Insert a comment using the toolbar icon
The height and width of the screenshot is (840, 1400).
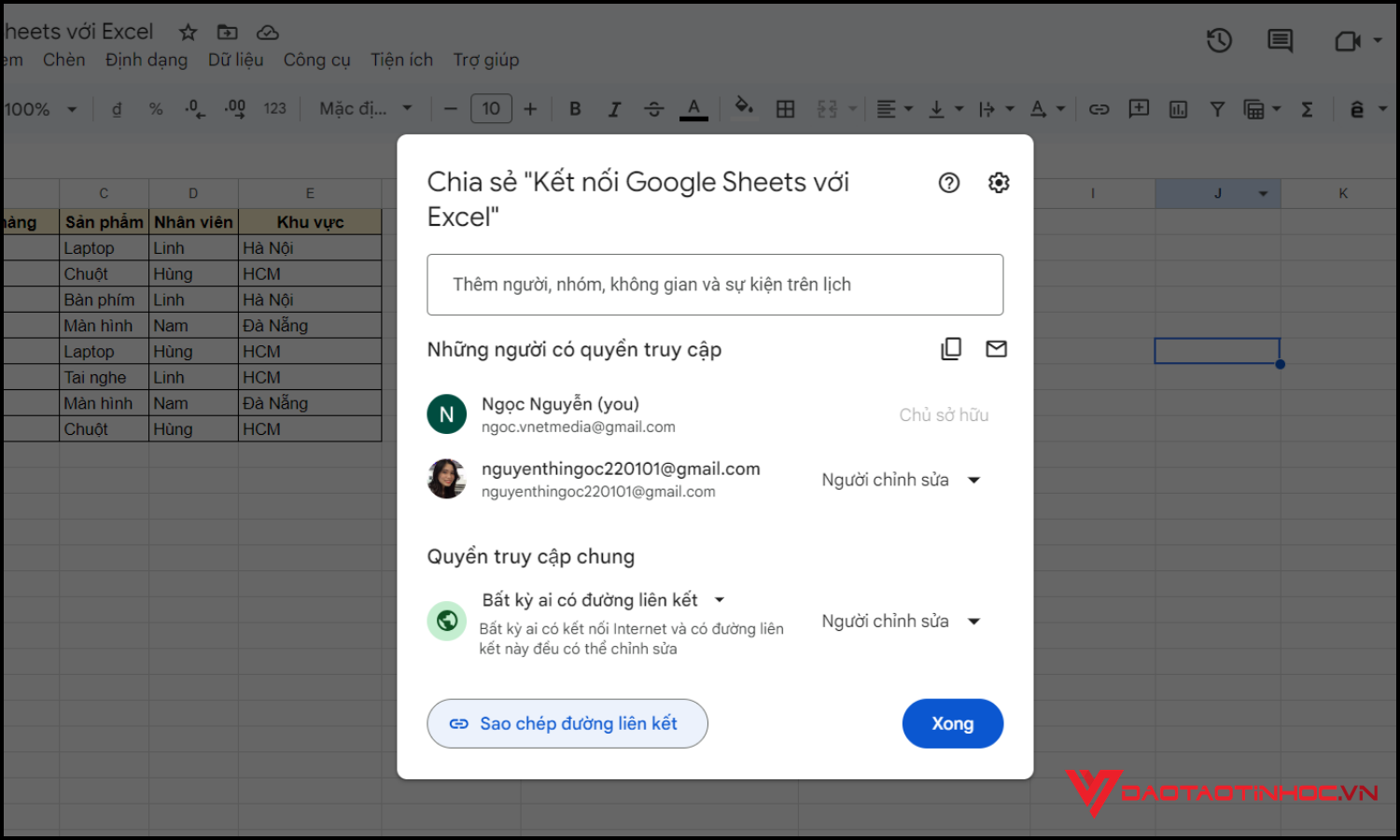point(1138,108)
